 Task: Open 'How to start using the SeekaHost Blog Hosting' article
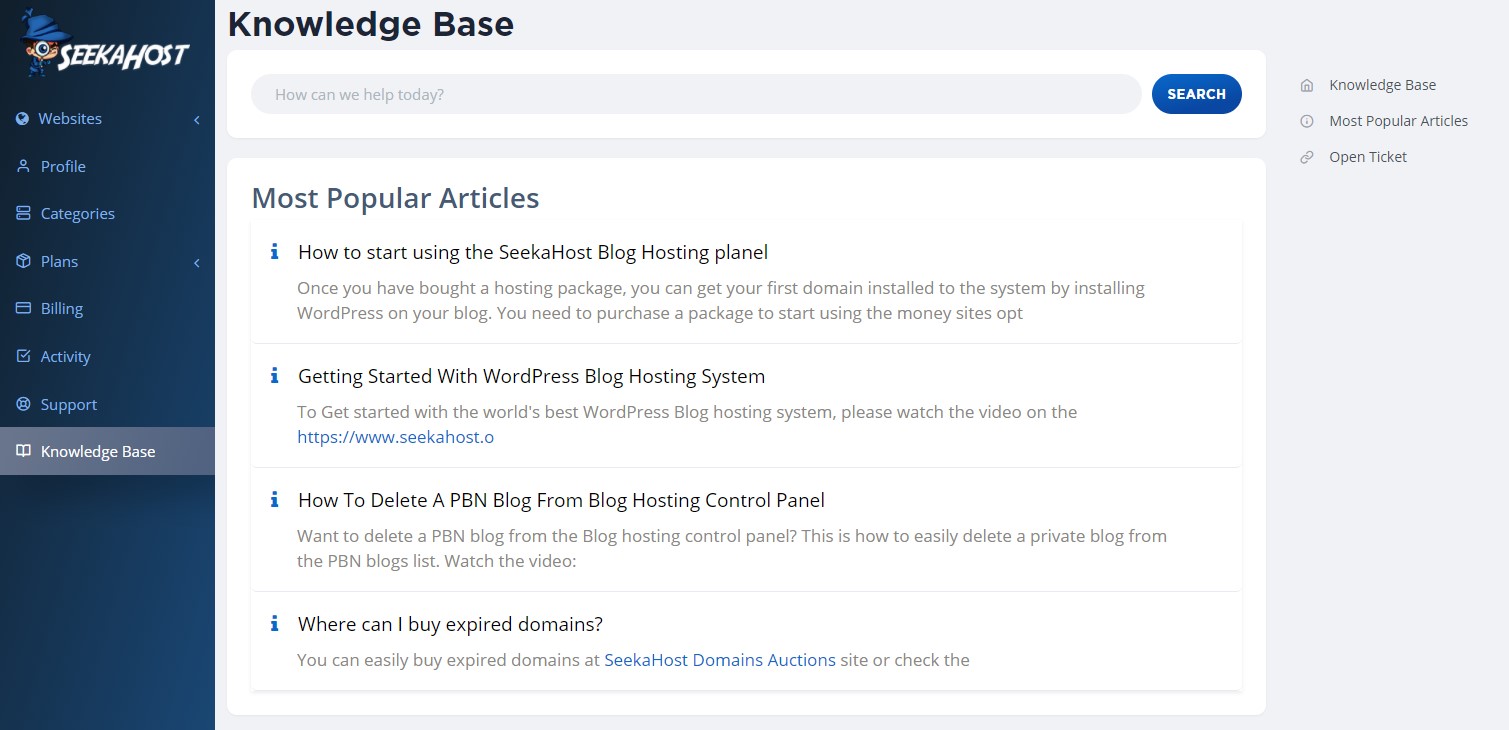533,252
